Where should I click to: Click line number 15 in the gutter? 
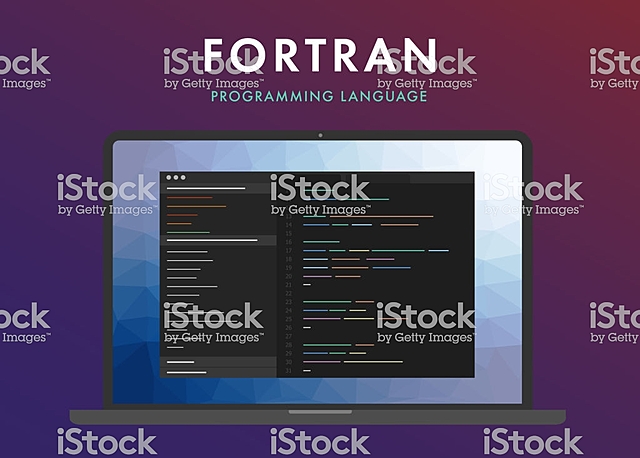[x=289, y=233]
